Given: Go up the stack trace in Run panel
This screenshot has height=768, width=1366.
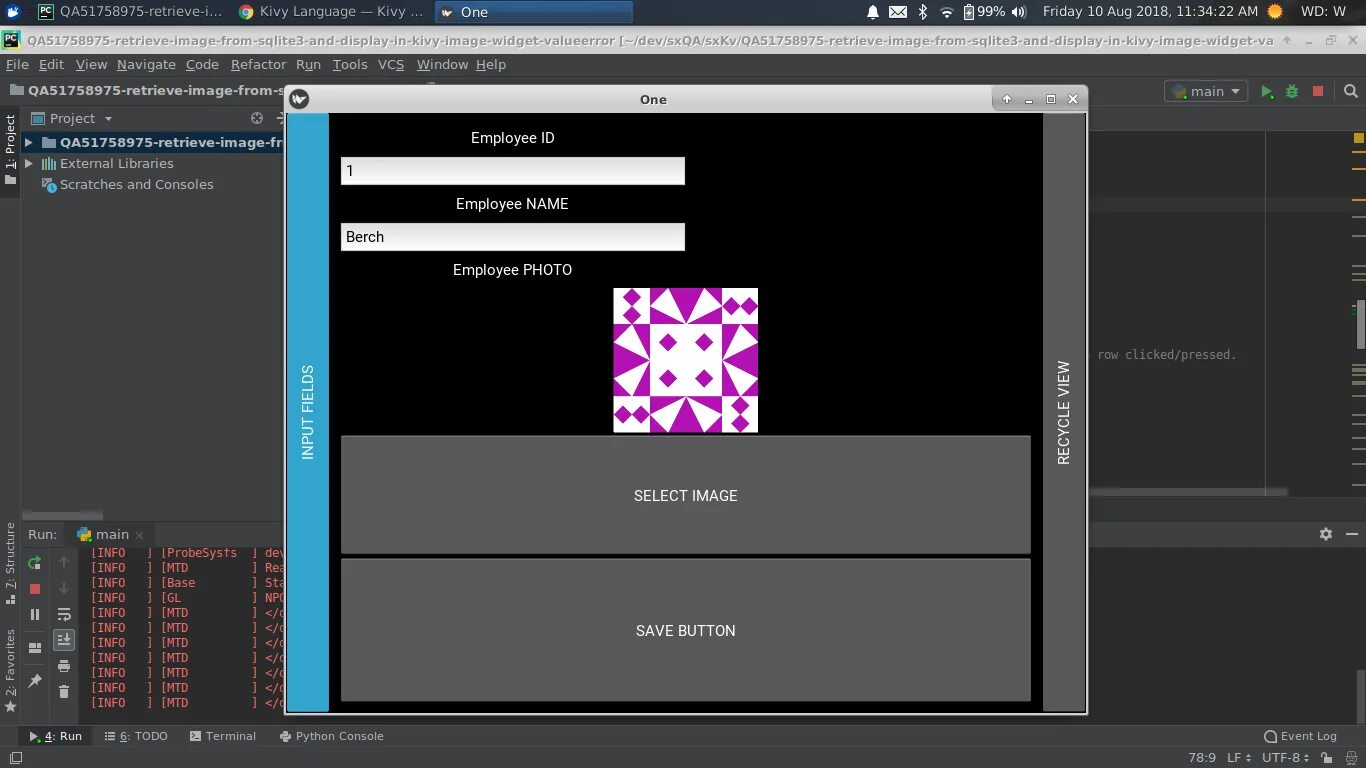Looking at the screenshot, I should [x=64, y=563].
